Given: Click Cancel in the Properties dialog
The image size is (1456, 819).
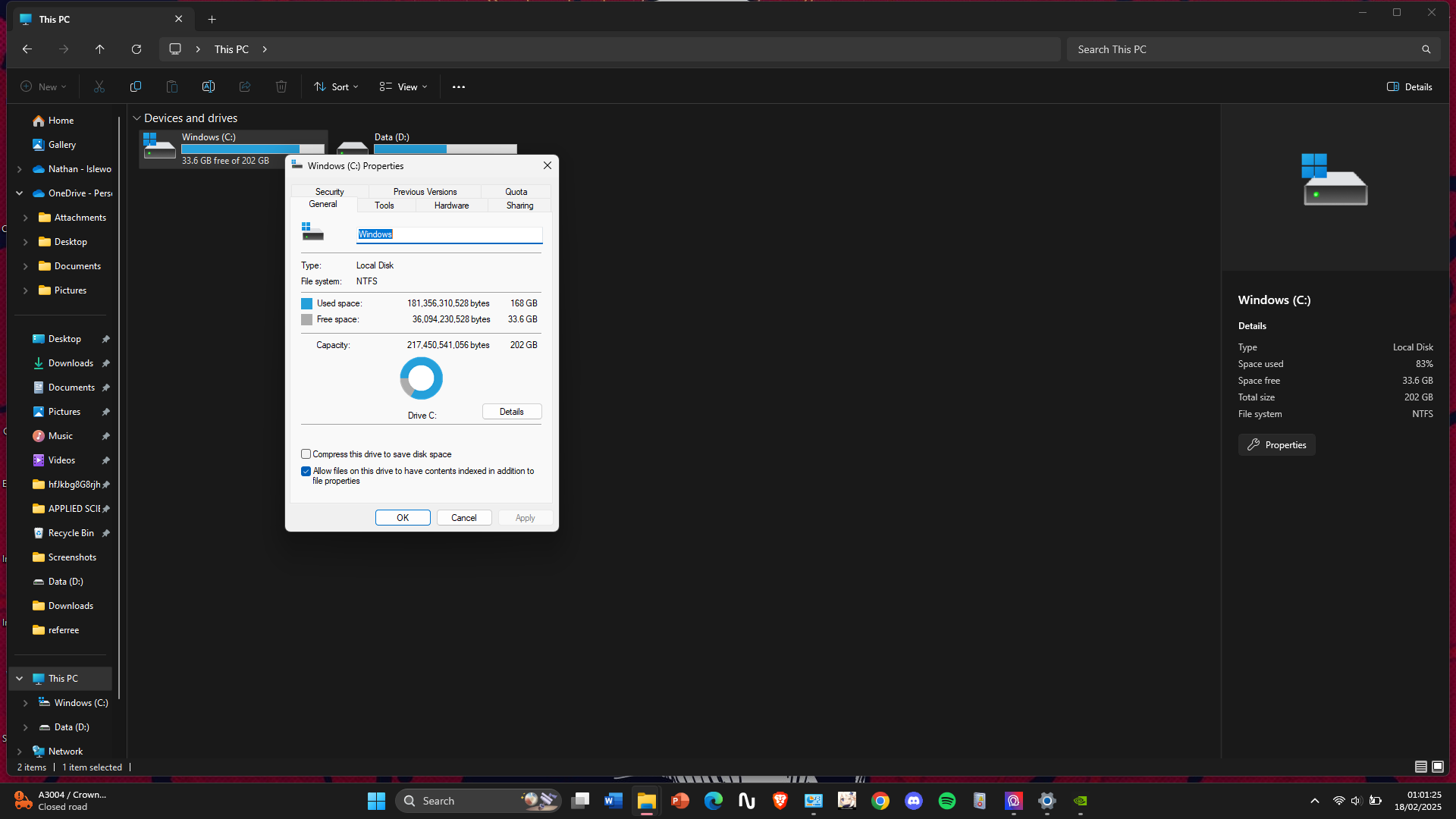Looking at the screenshot, I should (x=464, y=518).
